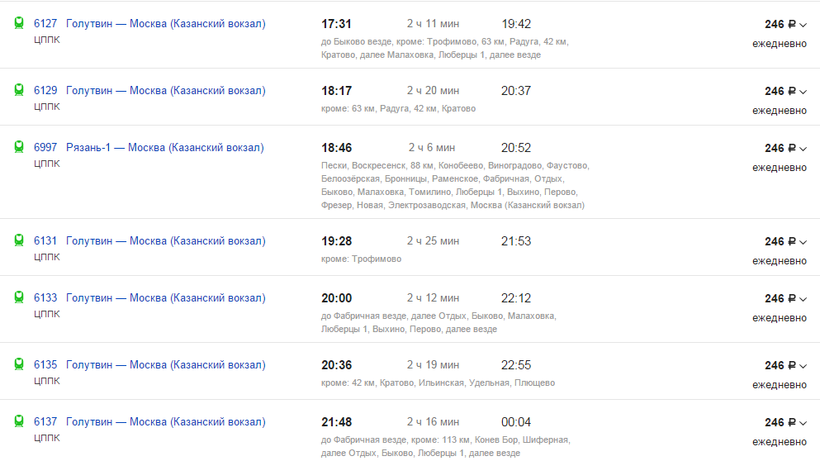Click the train icon next to 6131

[19, 241]
